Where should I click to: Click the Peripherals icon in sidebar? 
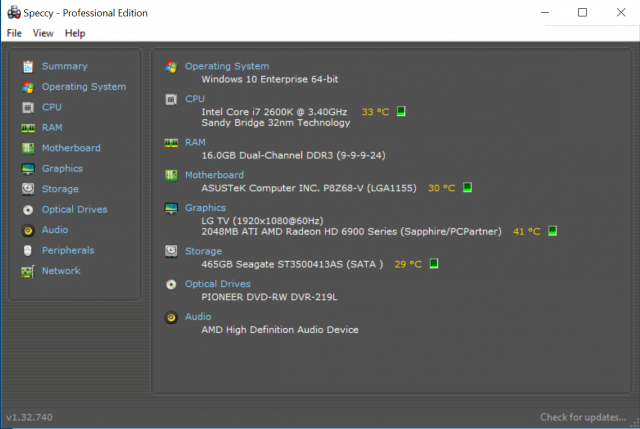(28, 250)
